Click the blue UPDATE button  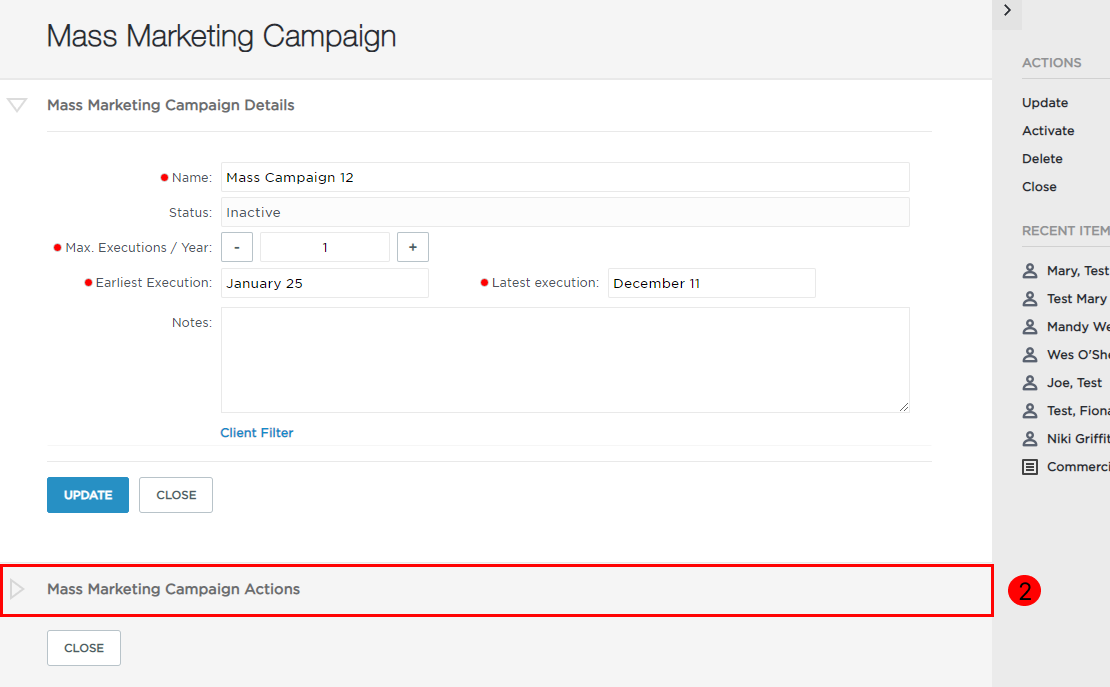[x=88, y=495]
